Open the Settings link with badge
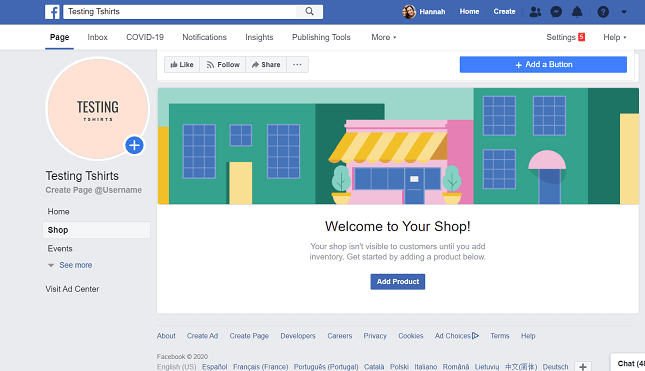The width and height of the screenshot is (645, 371). tap(566, 37)
